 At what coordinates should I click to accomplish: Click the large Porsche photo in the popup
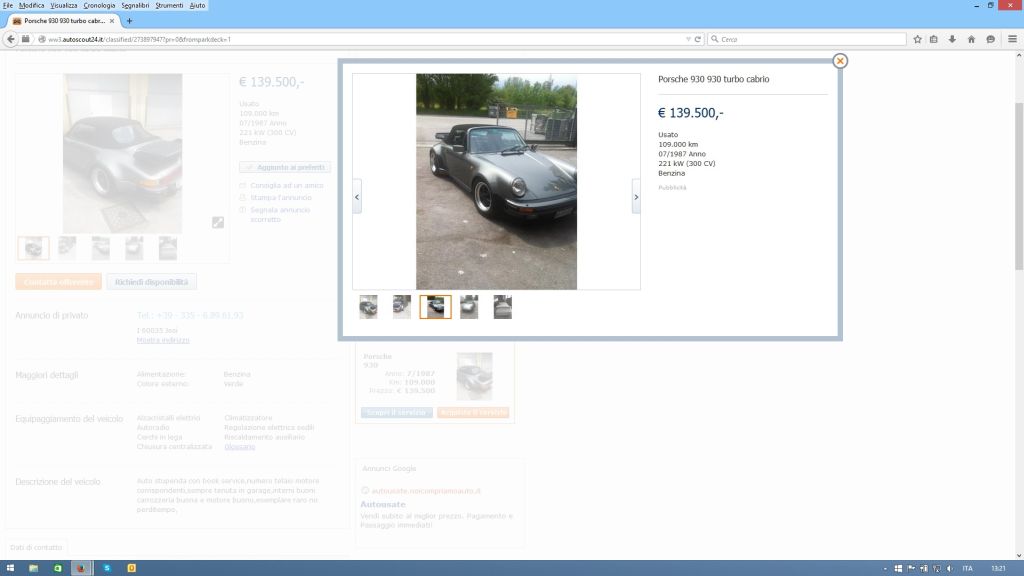496,182
